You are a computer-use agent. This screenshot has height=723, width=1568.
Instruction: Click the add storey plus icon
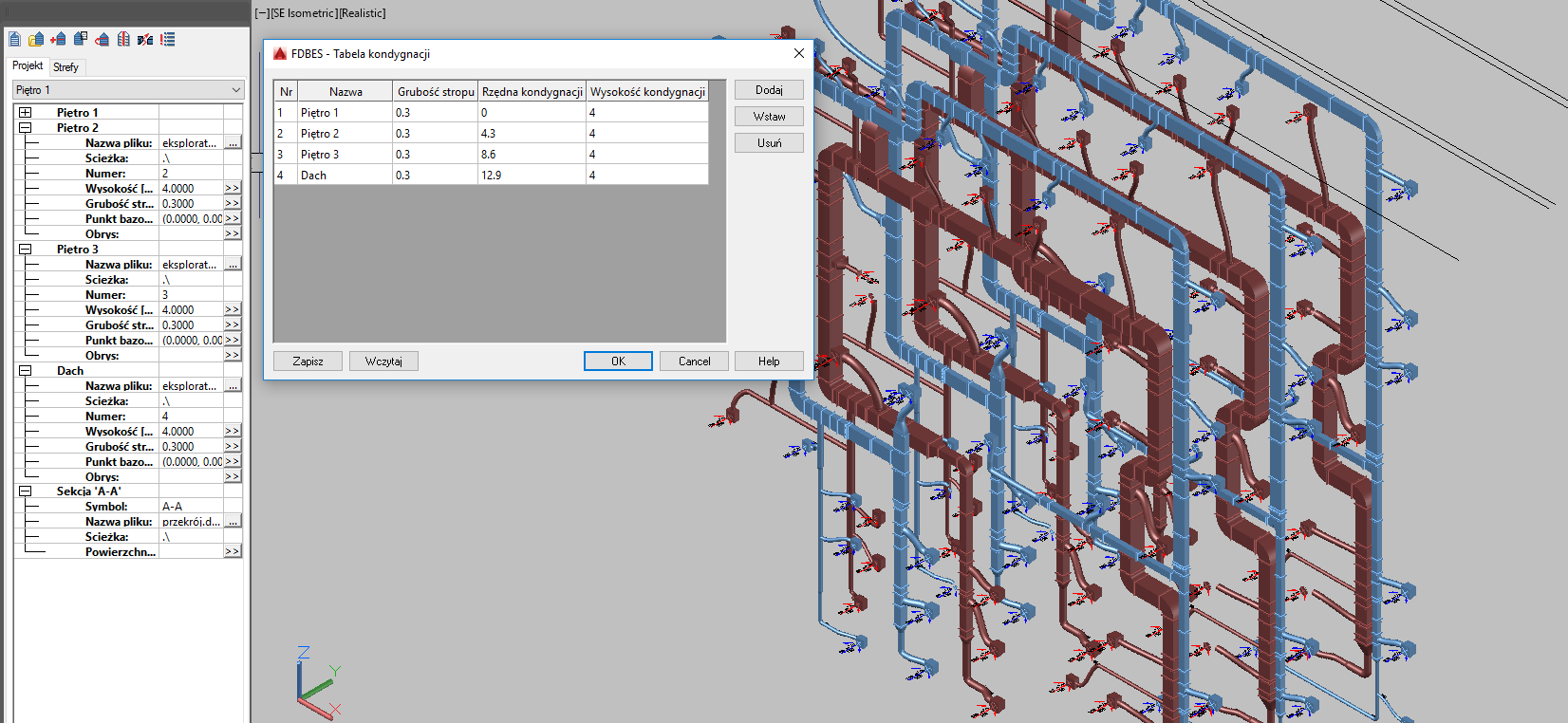click(x=58, y=39)
